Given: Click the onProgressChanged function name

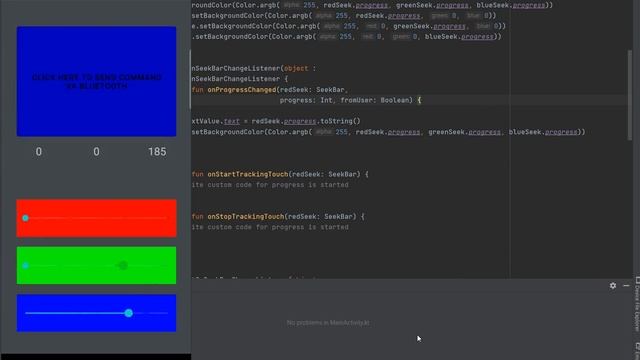Looking at the screenshot, I should 242,89.
